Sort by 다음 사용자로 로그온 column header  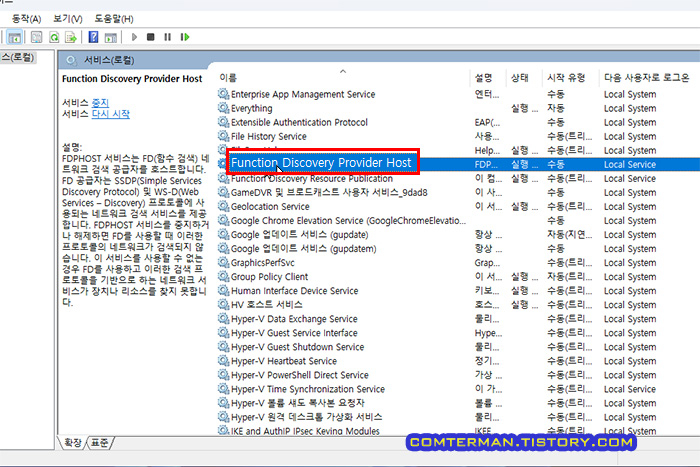[x=646, y=78]
